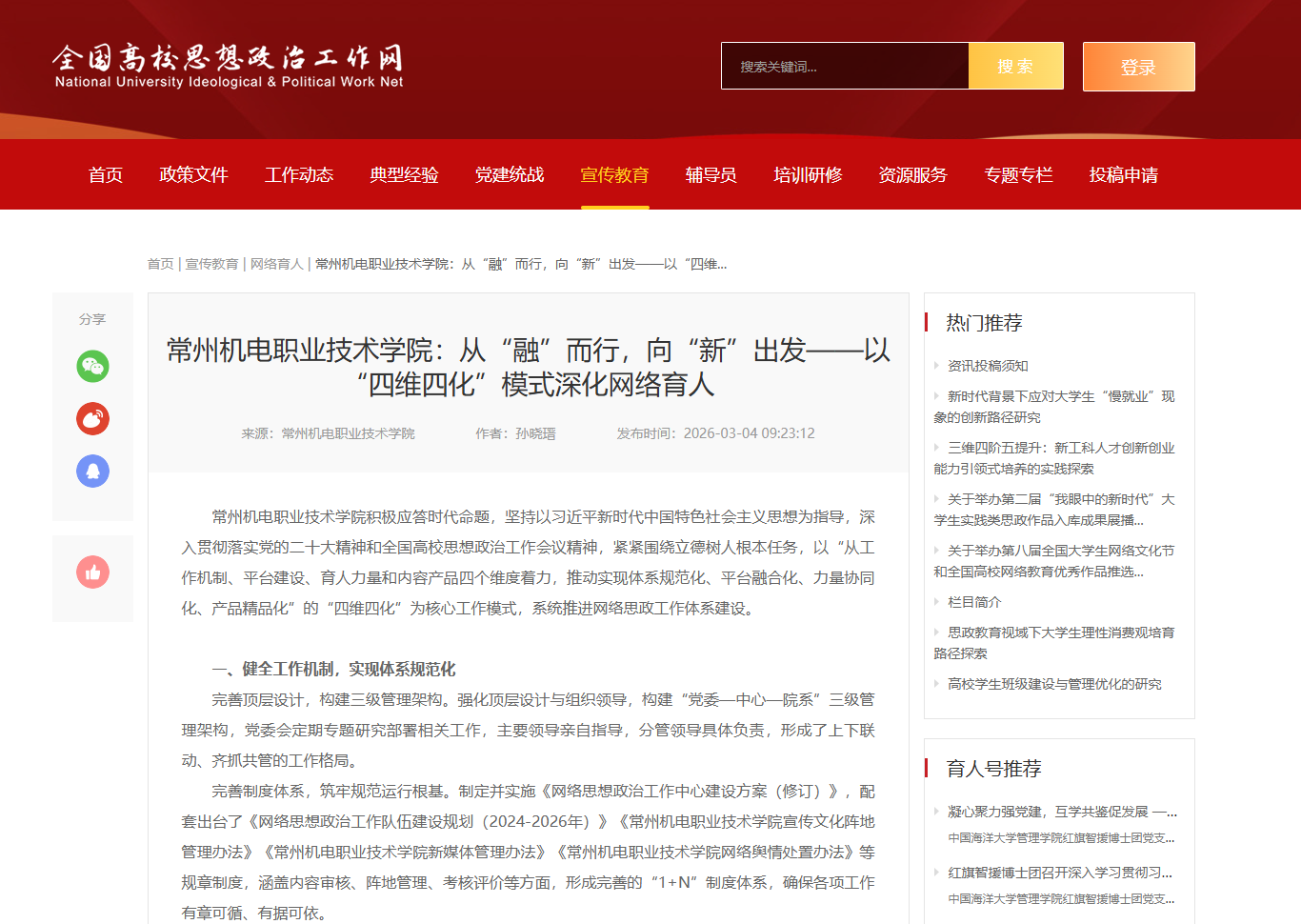
Task: Select 专题专栏 in the navigation bar
Action: coord(1018,175)
